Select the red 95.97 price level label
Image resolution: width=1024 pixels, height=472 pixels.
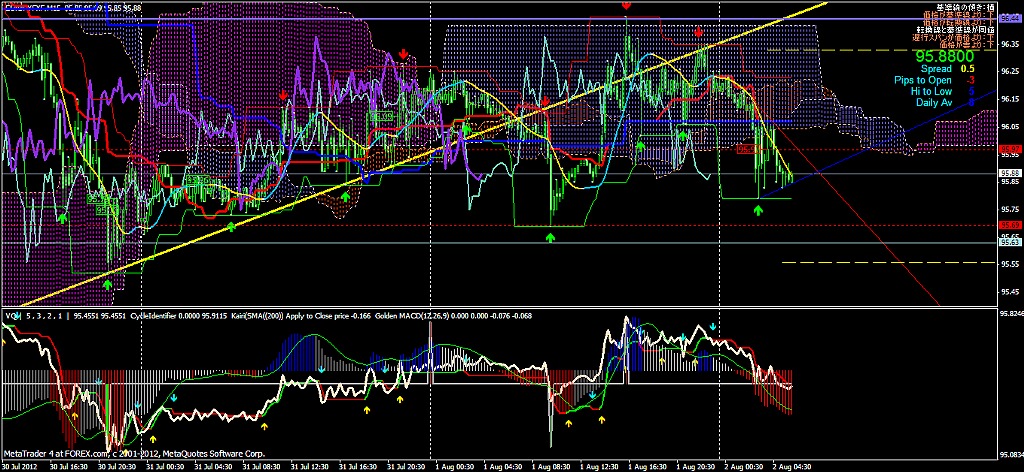coord(1009,148)
